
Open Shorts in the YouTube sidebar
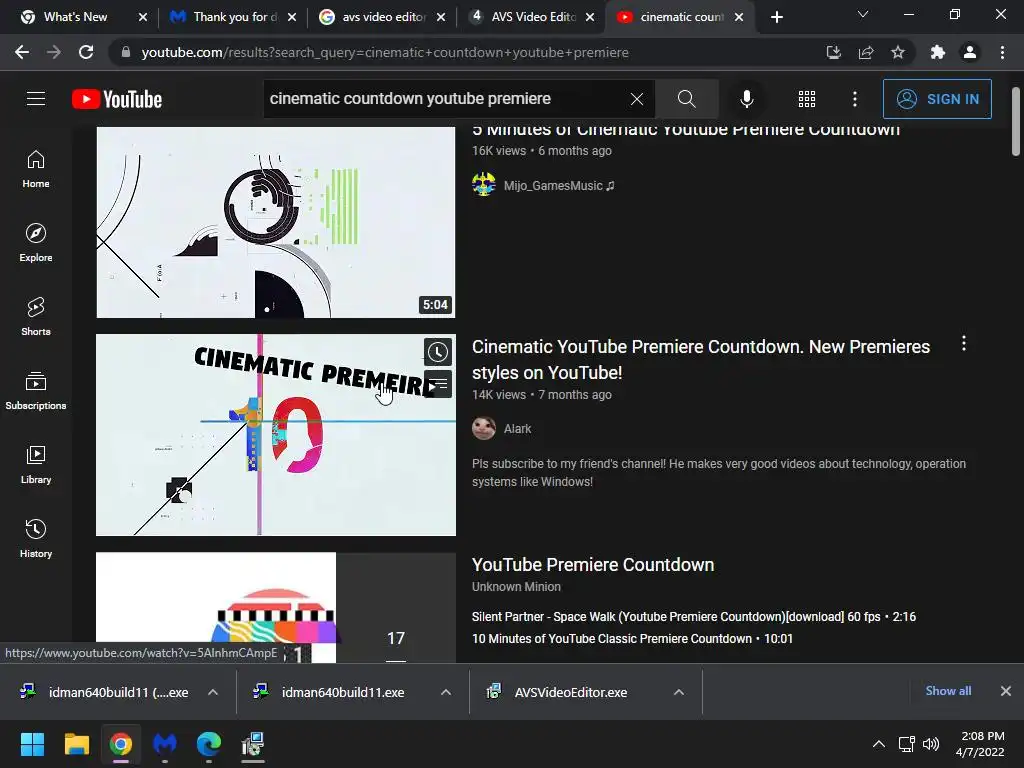click(36, 317)
